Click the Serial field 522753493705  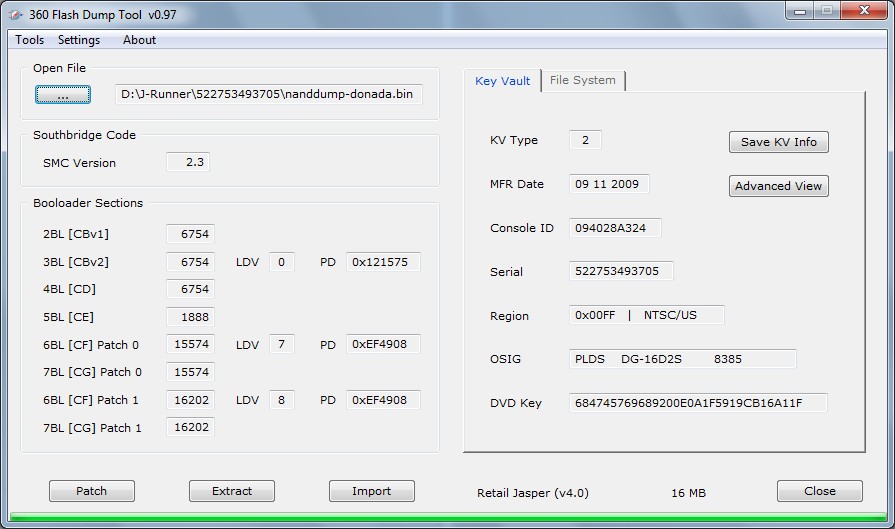pos(621,271)
